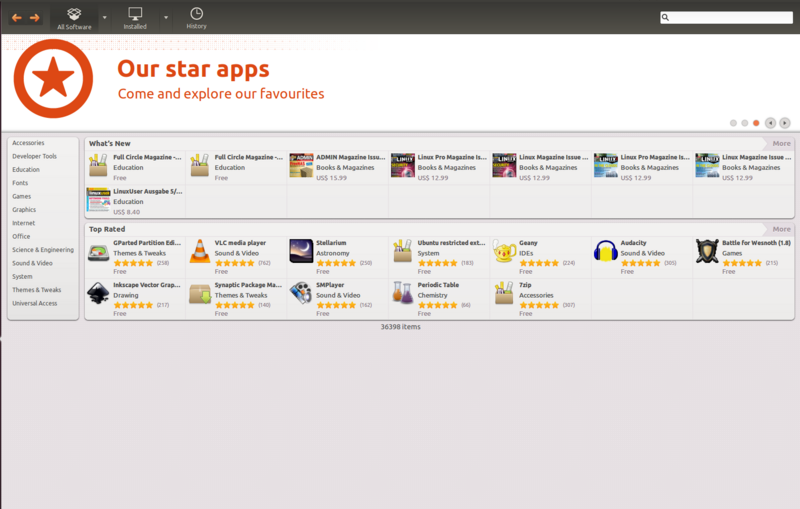Open the Inkscape Vector Graphics icon
800x509 pixels.
98,293
